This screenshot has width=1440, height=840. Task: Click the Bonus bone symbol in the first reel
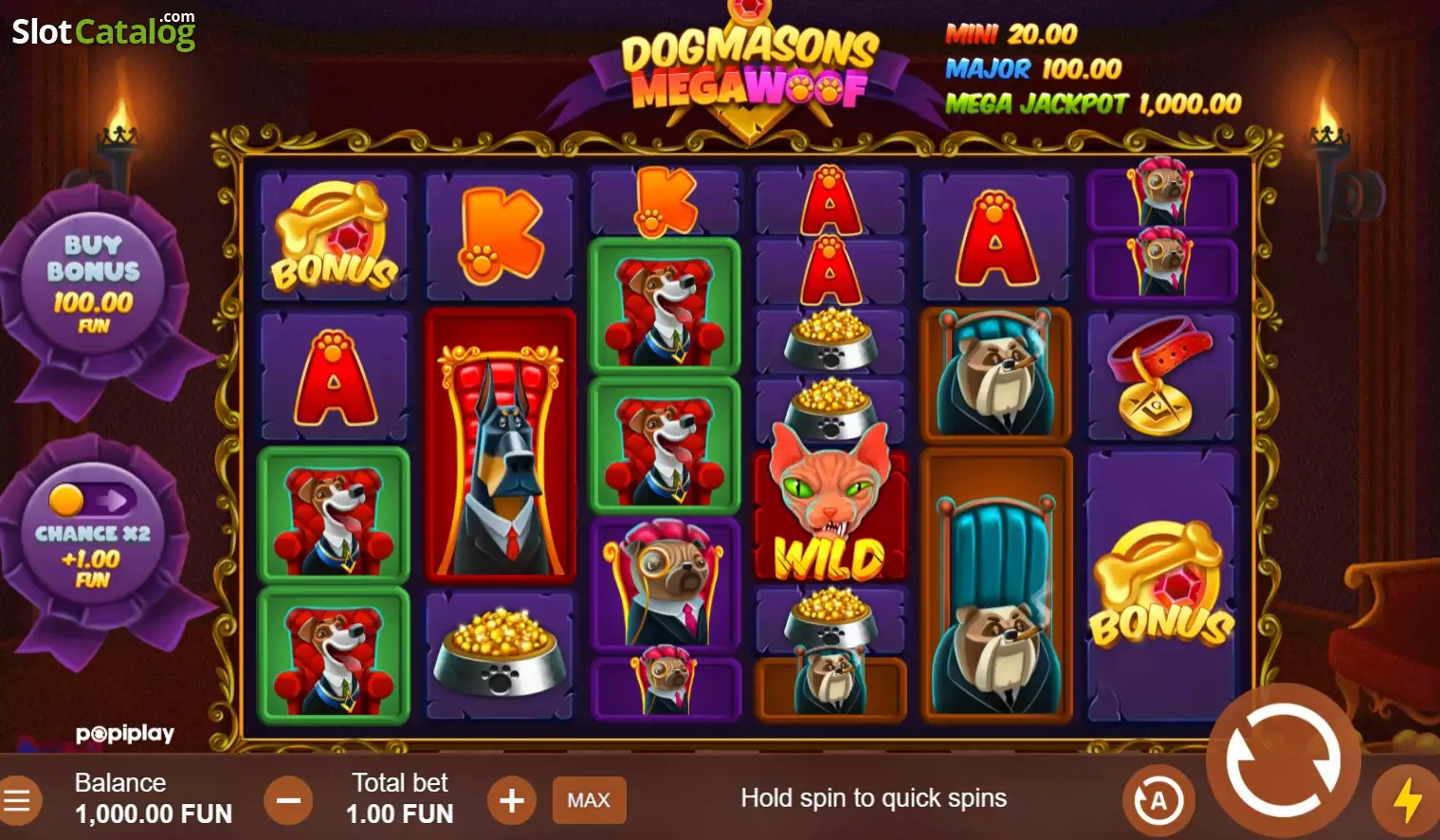(x=334, y=235)
